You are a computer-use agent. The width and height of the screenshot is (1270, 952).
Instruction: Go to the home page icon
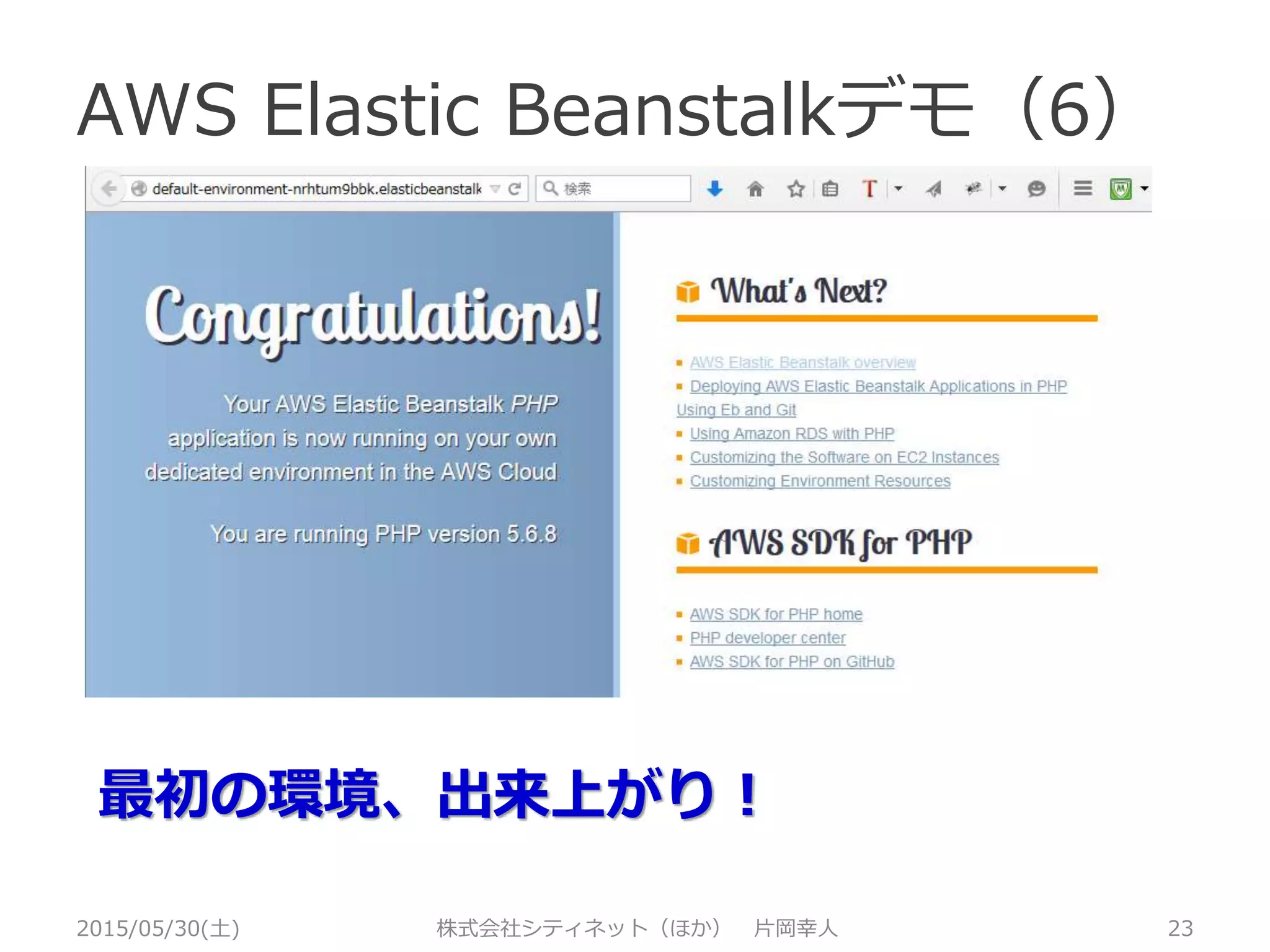755,188
